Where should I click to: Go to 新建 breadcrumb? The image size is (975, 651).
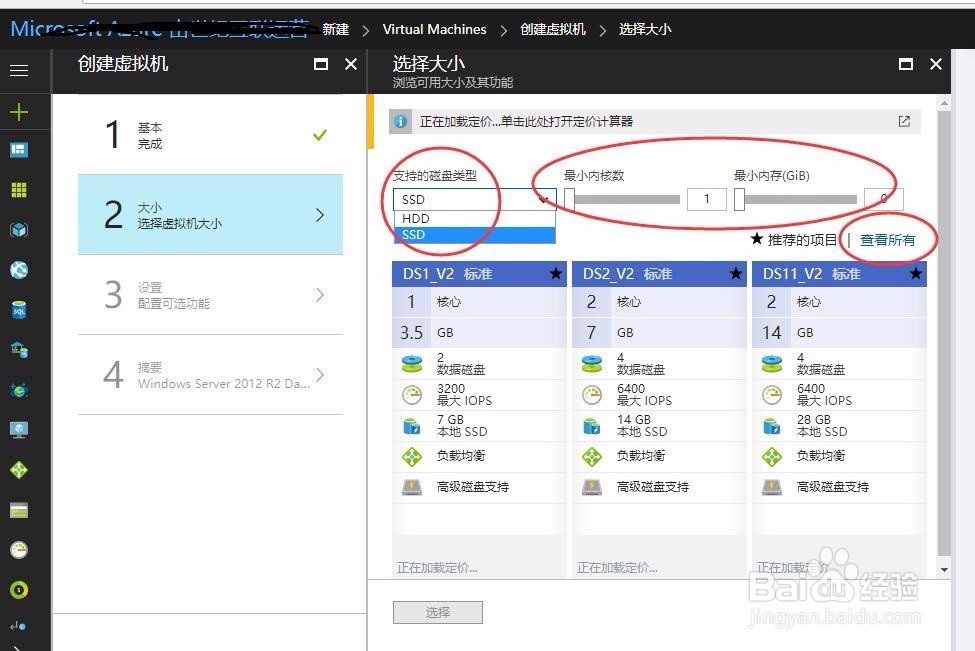[x=336, y=29]
